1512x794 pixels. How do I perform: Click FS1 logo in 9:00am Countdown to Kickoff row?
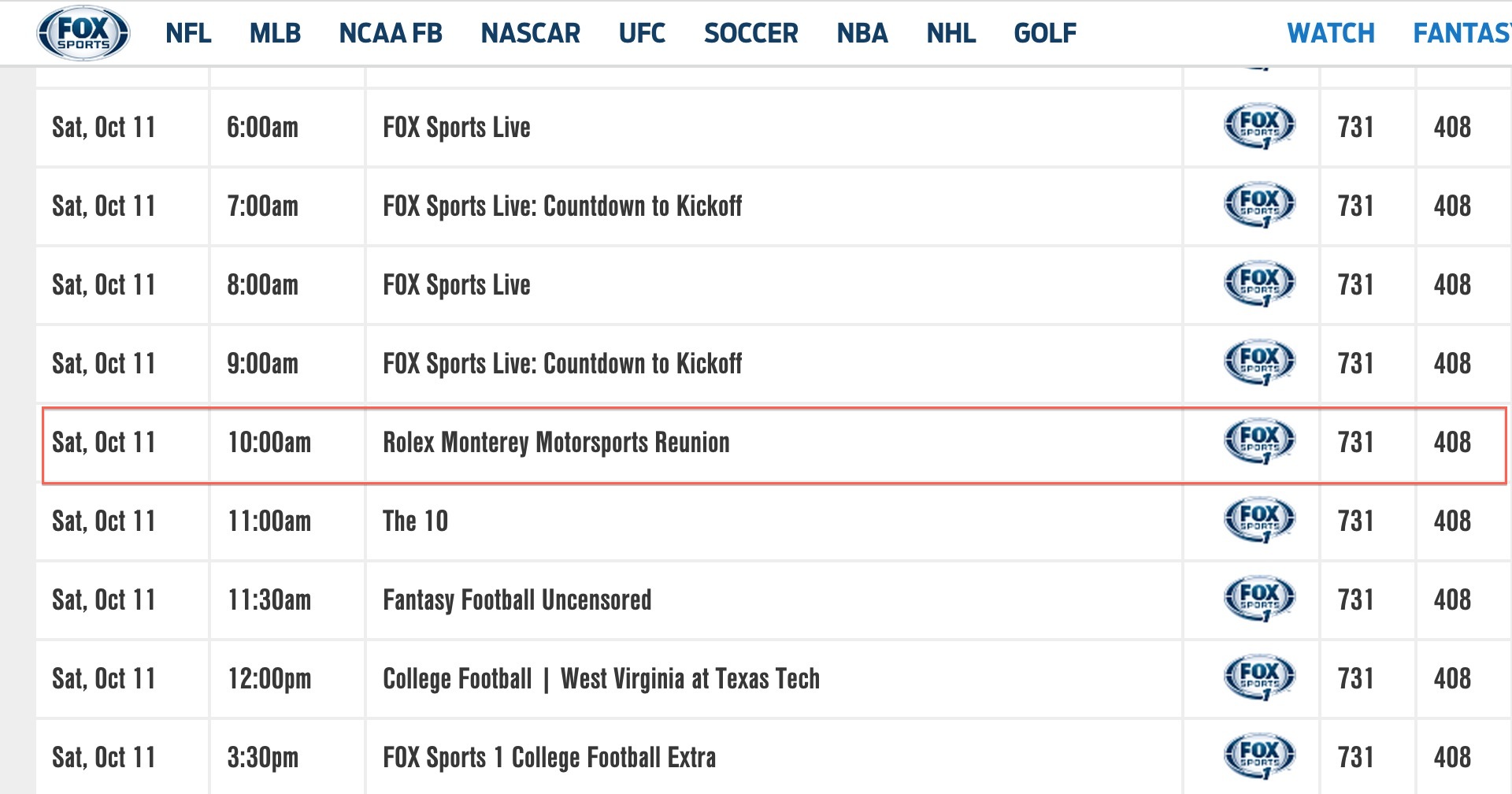click(x=1259, y=363)
